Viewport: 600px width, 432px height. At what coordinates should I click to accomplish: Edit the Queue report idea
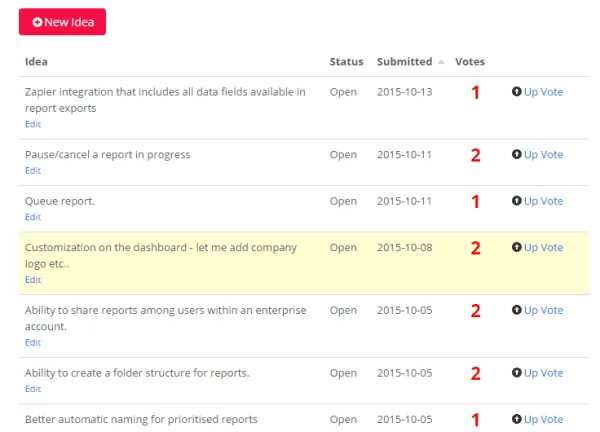pos(33,217)
